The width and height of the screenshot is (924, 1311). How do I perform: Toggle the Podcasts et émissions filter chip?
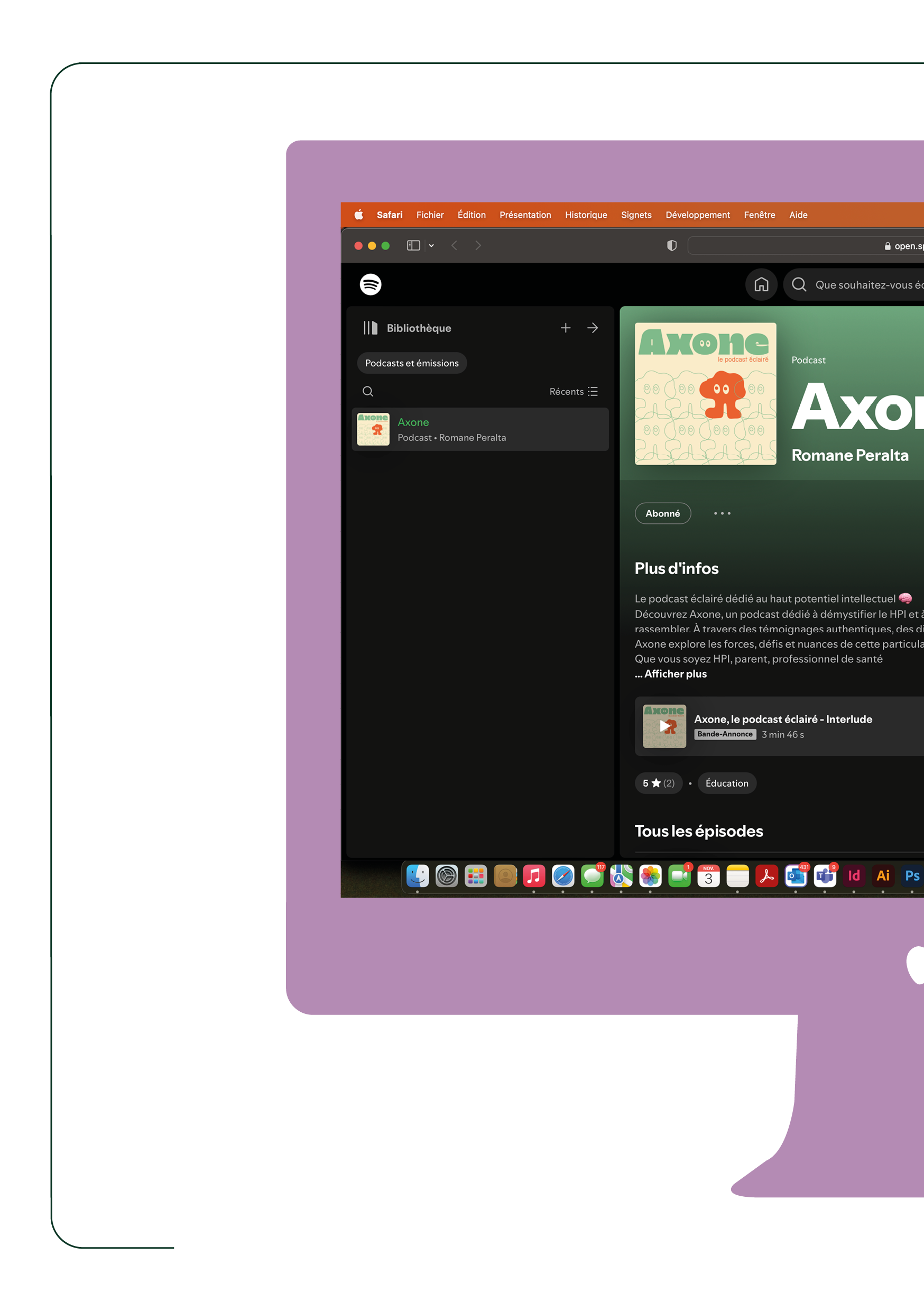click(412, 363)
